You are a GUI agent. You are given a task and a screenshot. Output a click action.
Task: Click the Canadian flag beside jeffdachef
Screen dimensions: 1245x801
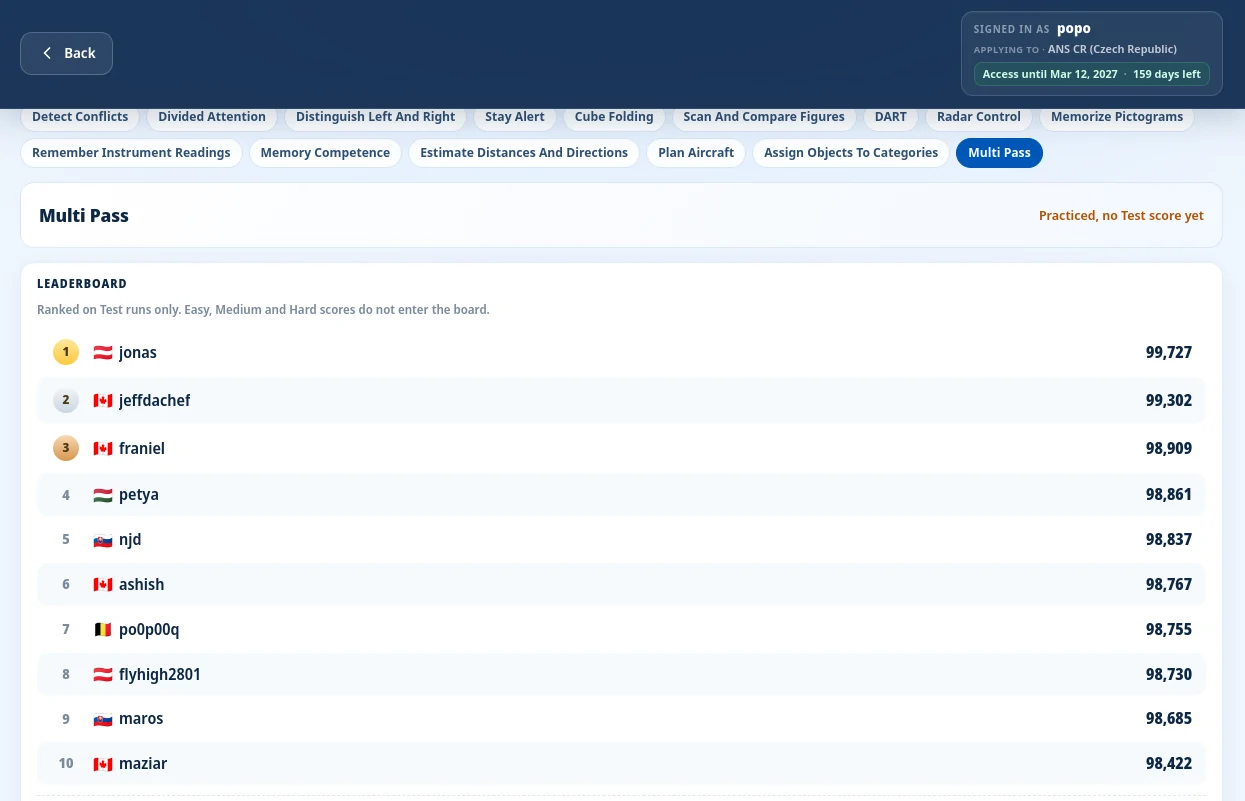103,401
